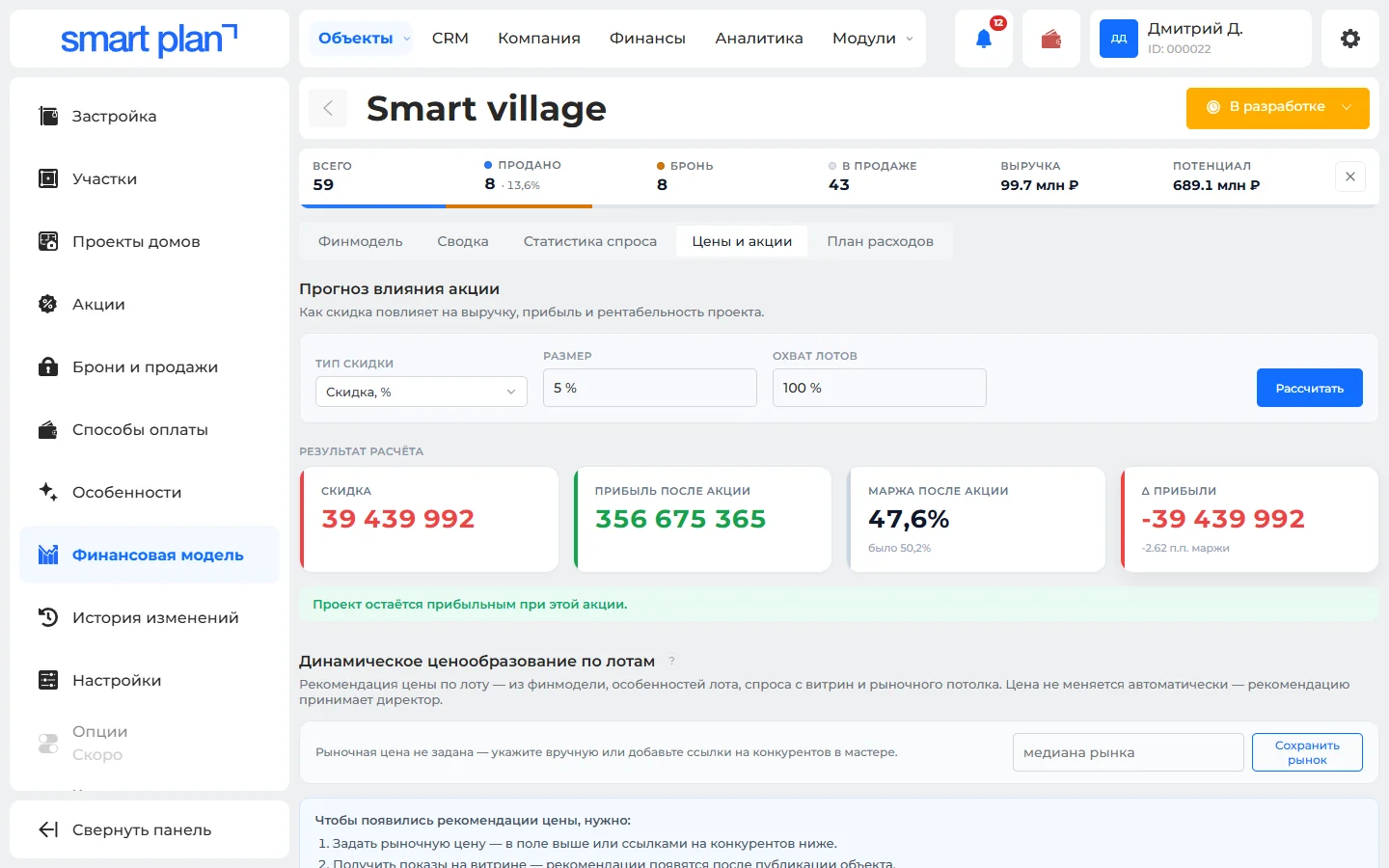Click the Акции percent icon
Viewport: 1389px width, 868px height.
coord(47,304)
